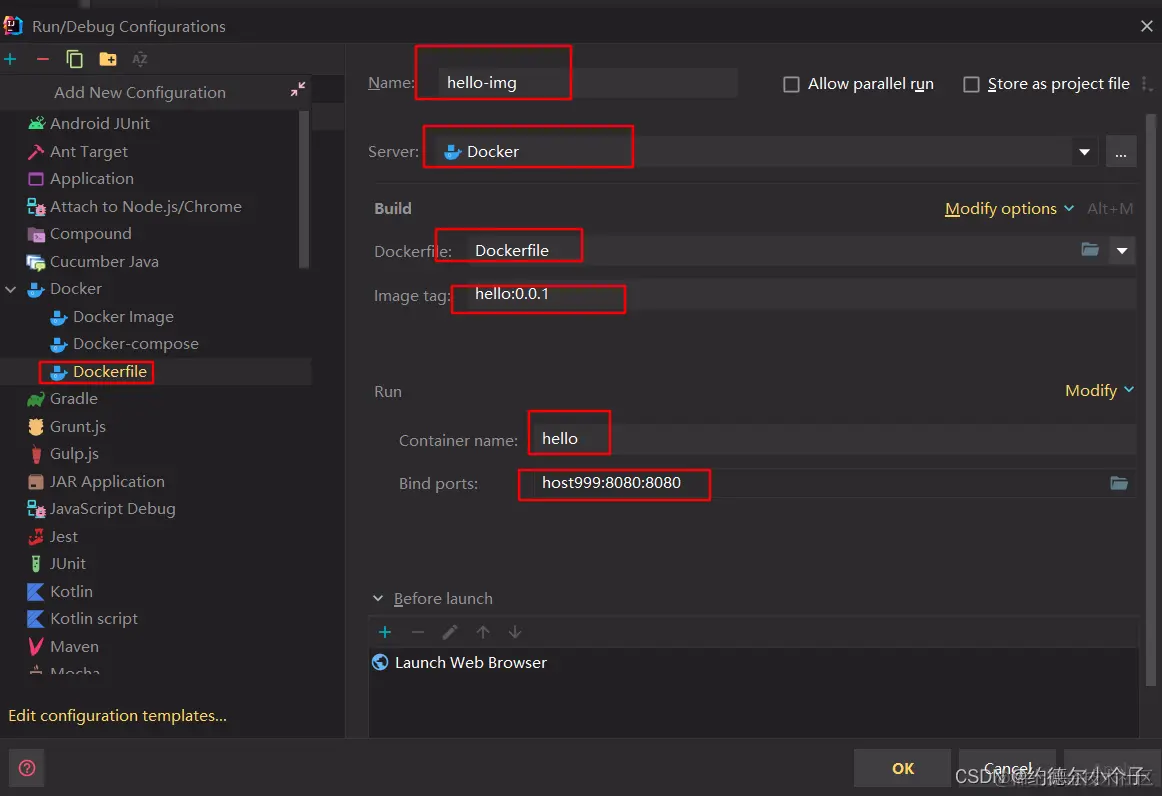
Task: Sort configurations alphabetically with AZ icon
Action: (139, 59)
